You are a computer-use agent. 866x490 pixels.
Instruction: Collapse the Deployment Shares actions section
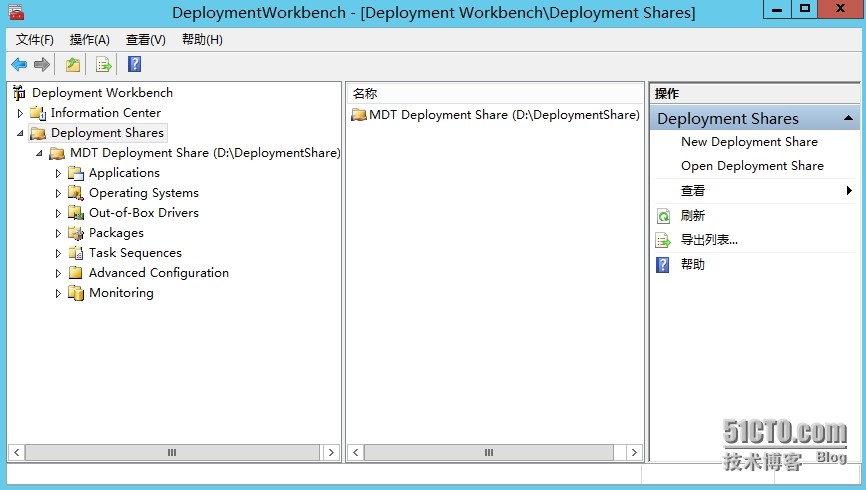point(848,118)
